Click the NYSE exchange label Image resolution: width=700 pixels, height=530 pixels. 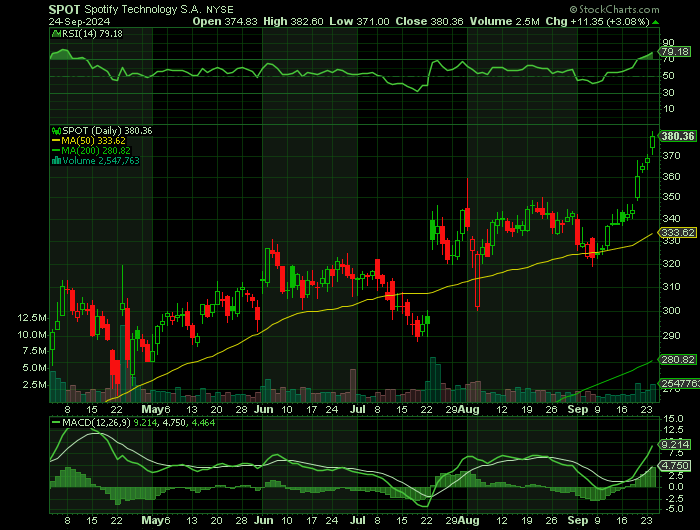click(220, 10)
